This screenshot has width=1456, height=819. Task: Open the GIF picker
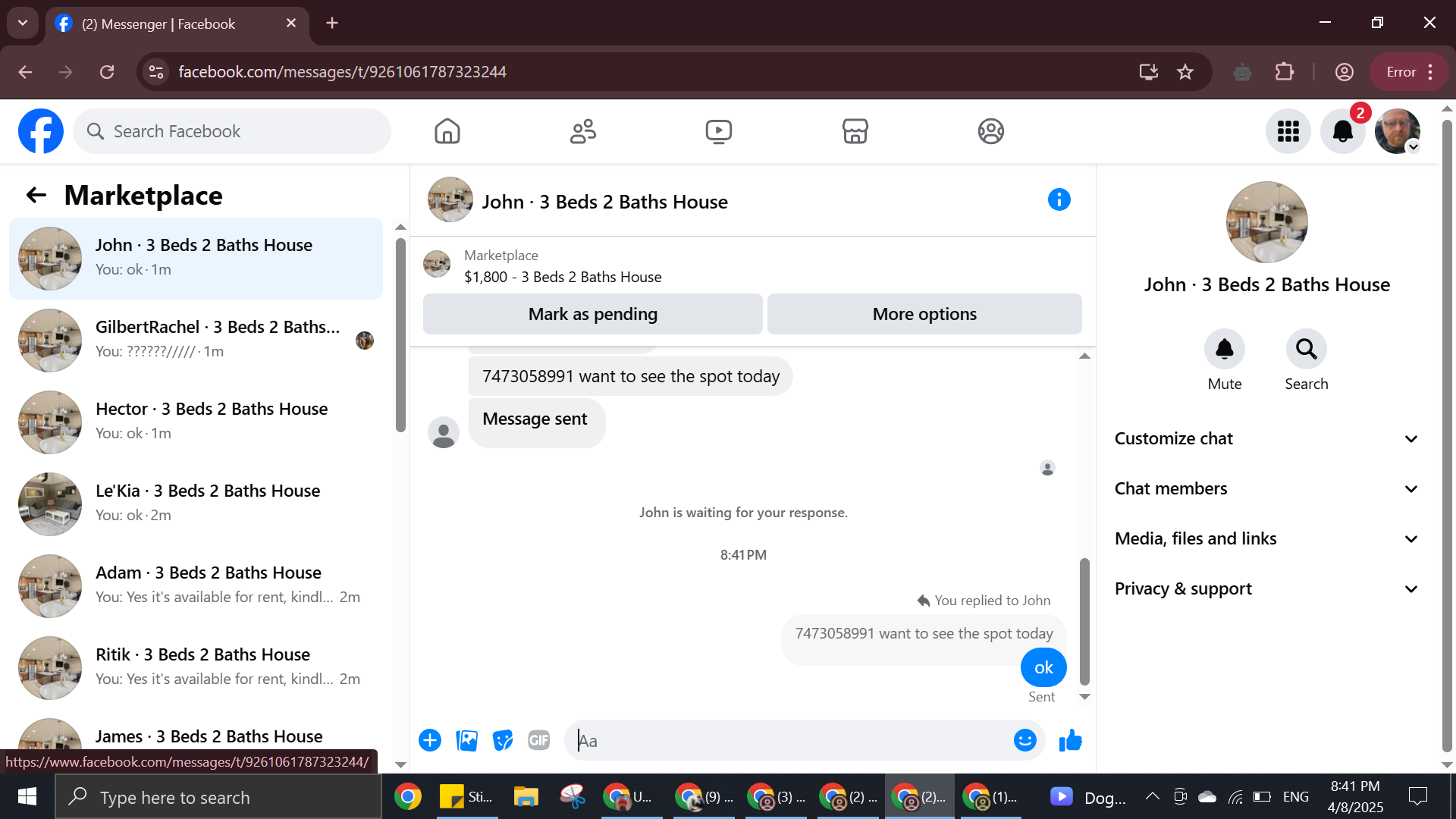[538, 740]
